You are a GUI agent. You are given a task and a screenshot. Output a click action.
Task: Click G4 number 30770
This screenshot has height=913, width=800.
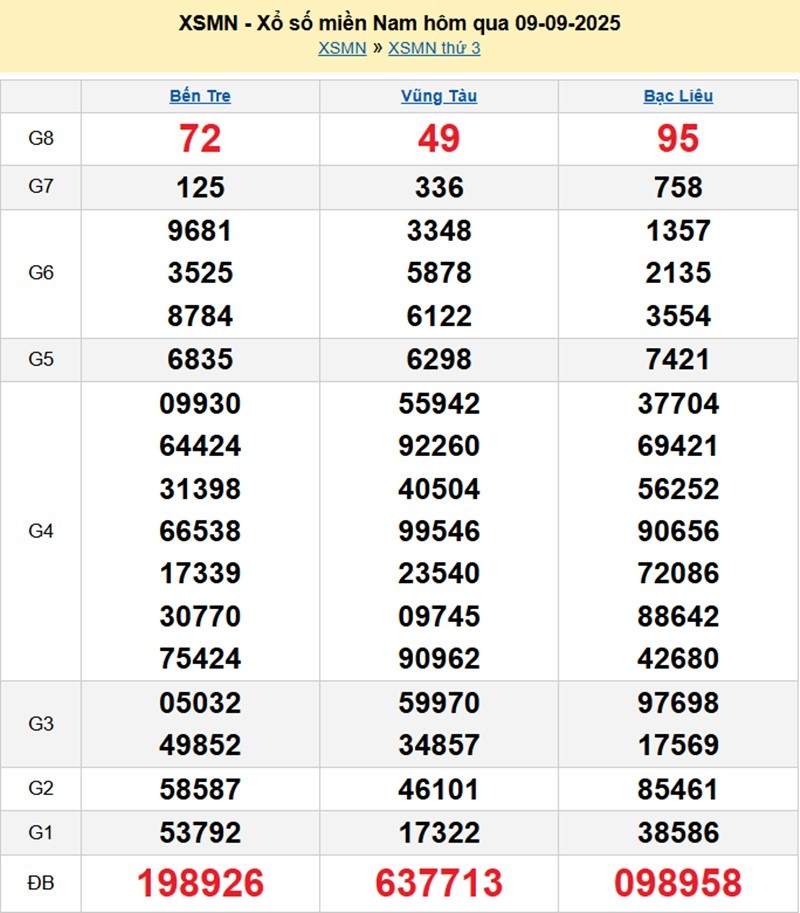[x=200, y=616]
